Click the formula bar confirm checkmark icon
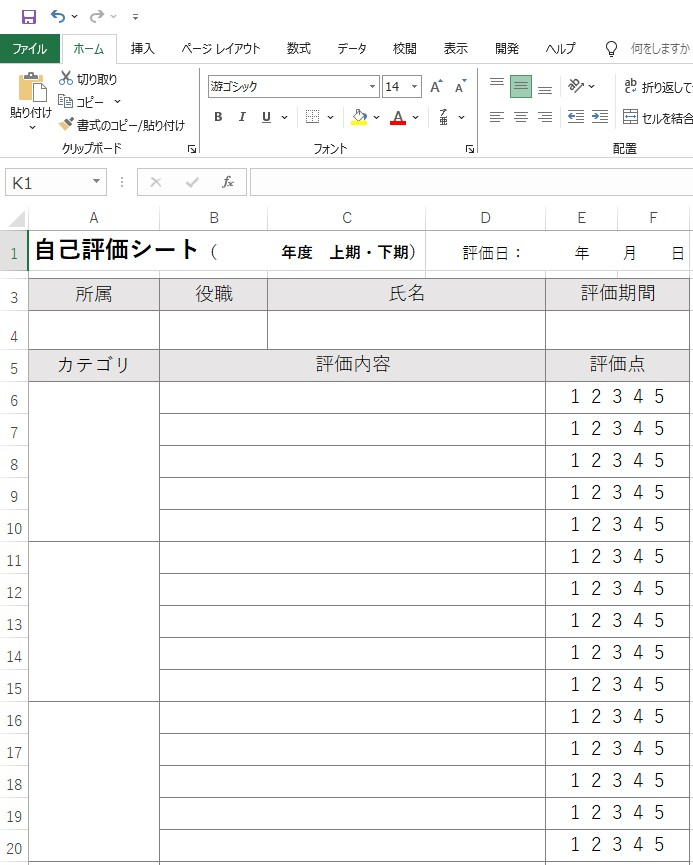The height and width of the screenshot is (865, 693). 192,182
